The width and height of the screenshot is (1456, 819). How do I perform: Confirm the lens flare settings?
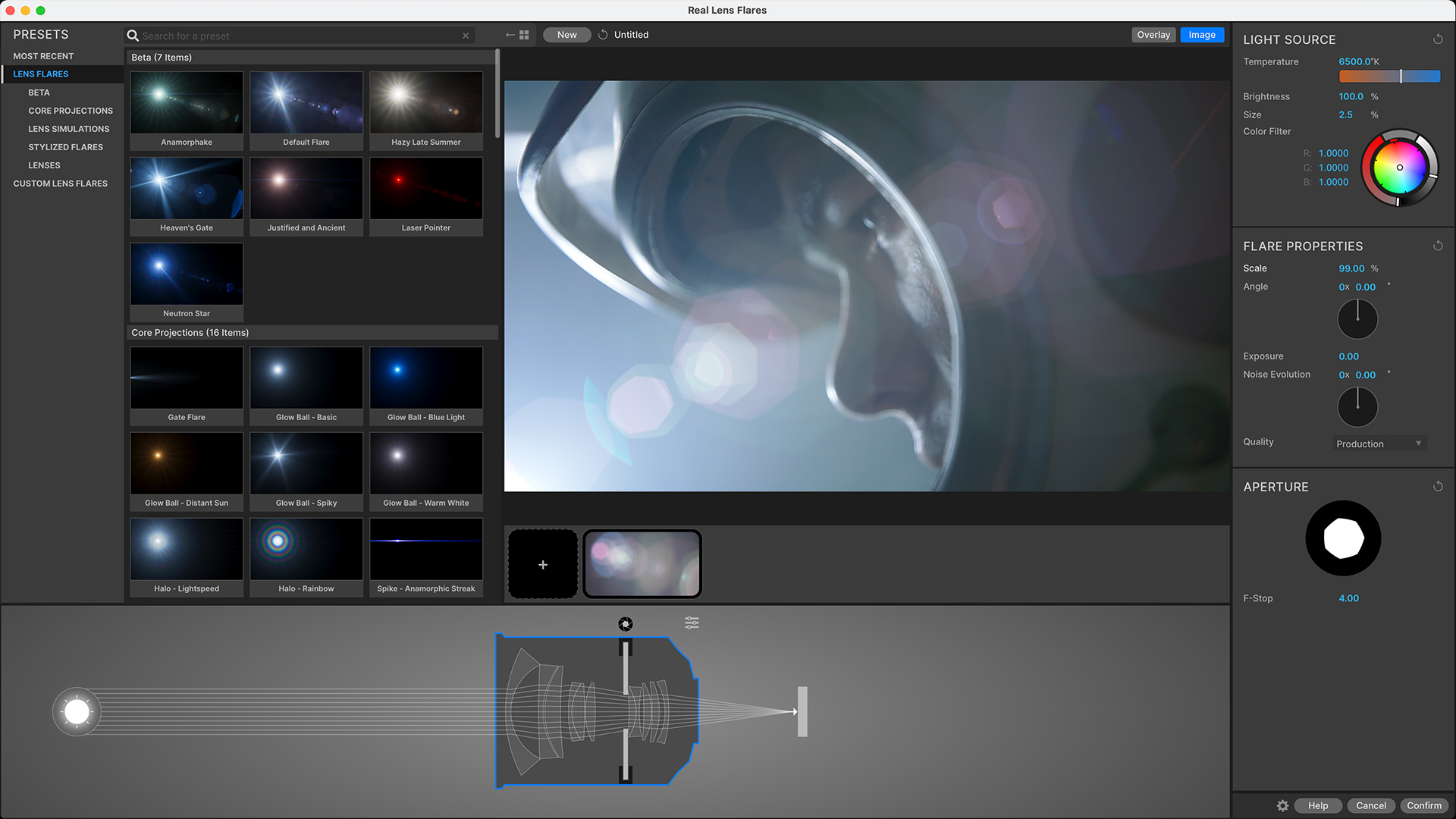(x=1424, y=806)
